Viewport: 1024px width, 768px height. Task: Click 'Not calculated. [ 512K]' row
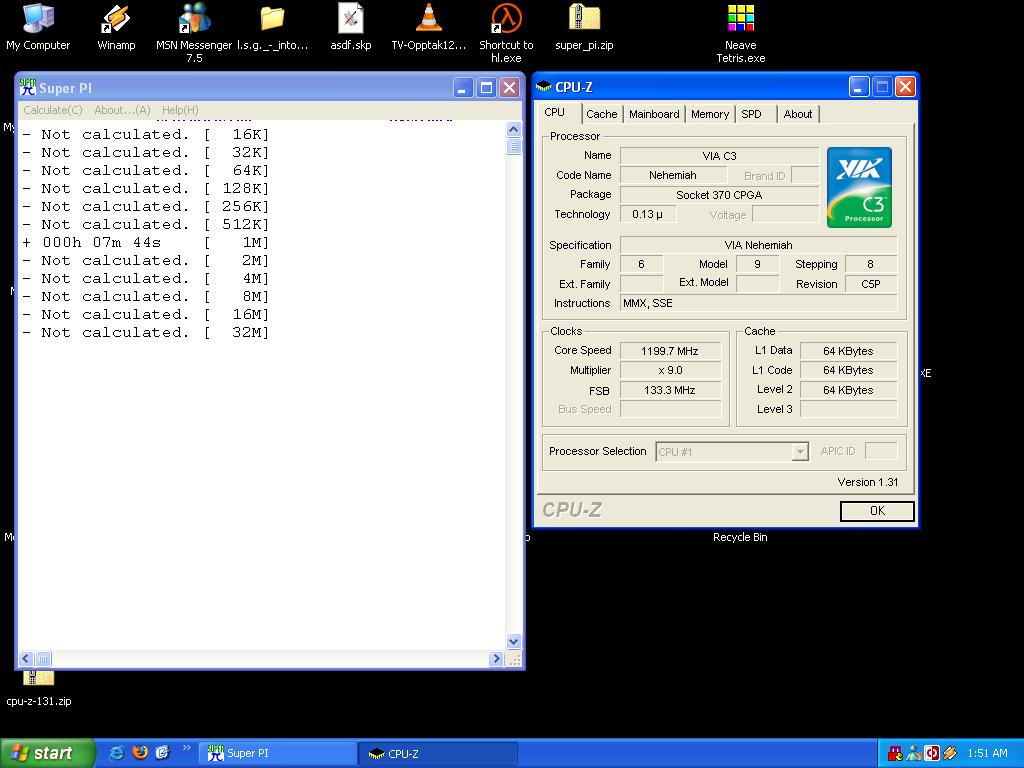pos(146,225)
